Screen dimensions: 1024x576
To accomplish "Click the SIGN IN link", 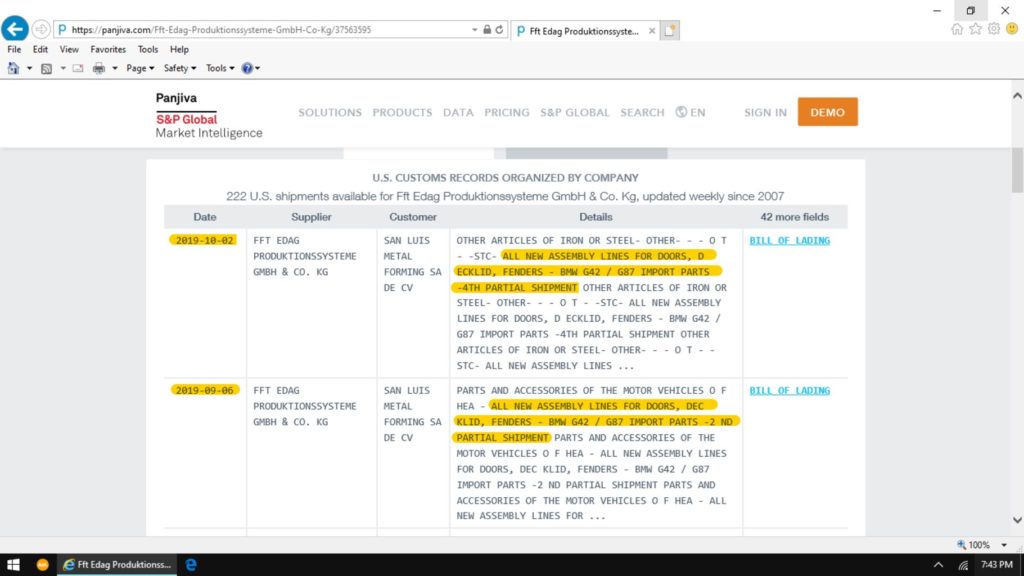I will [x=765, y=112].
